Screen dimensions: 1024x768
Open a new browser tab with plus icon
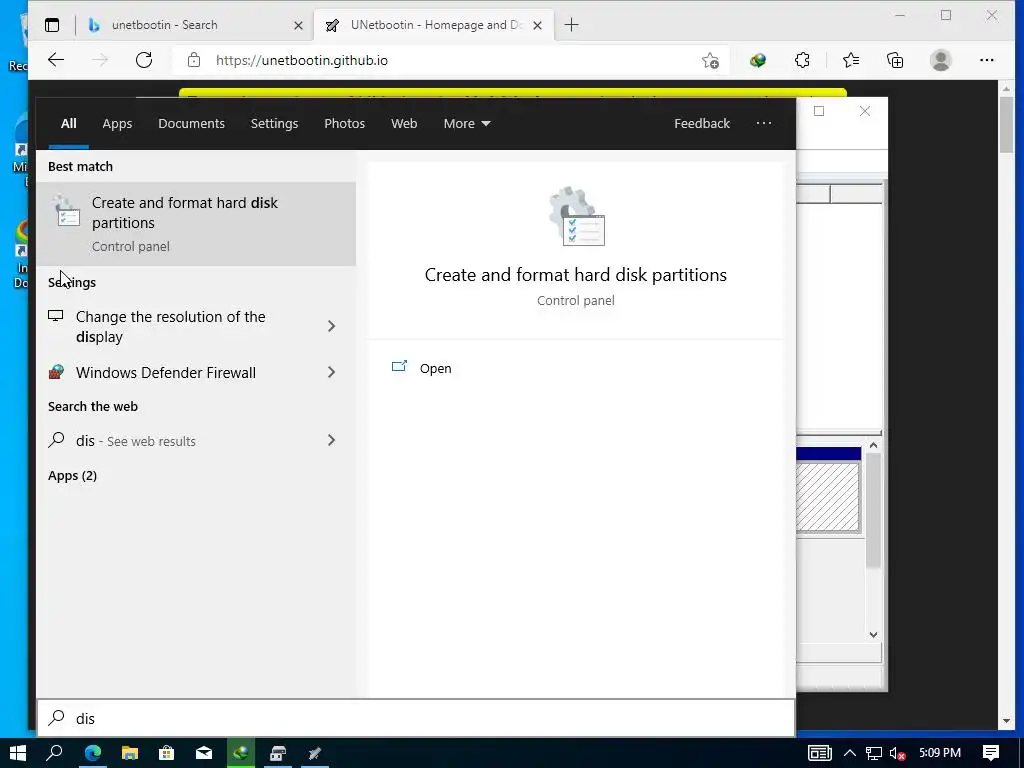(571, 25)
